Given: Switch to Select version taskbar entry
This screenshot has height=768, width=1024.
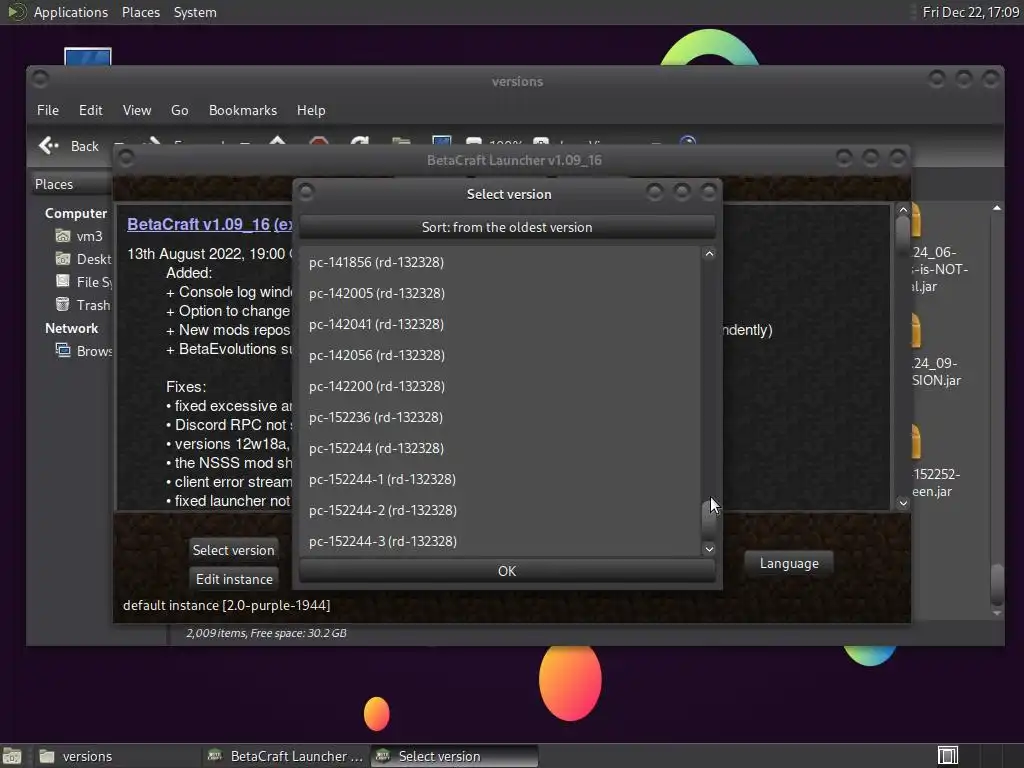Looking at the screenshot, I should pos(455,756).
